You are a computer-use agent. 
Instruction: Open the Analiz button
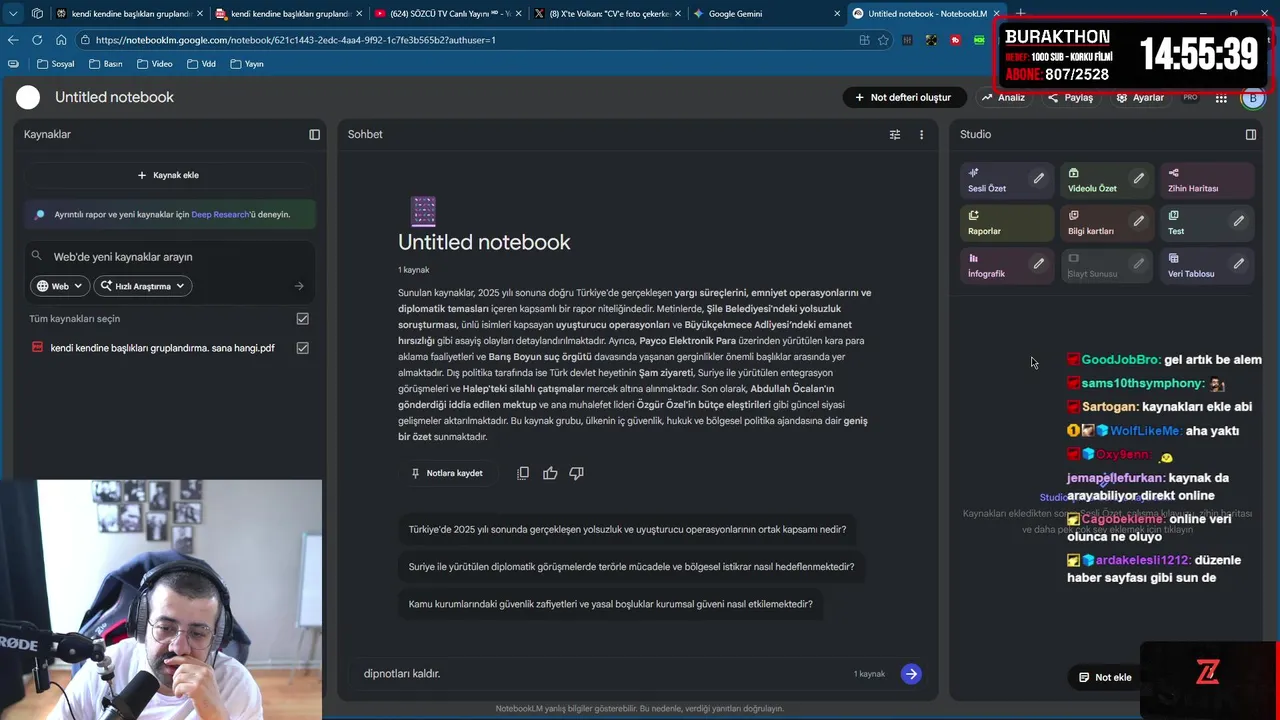pyautogui.click(x=1003, y=97)
